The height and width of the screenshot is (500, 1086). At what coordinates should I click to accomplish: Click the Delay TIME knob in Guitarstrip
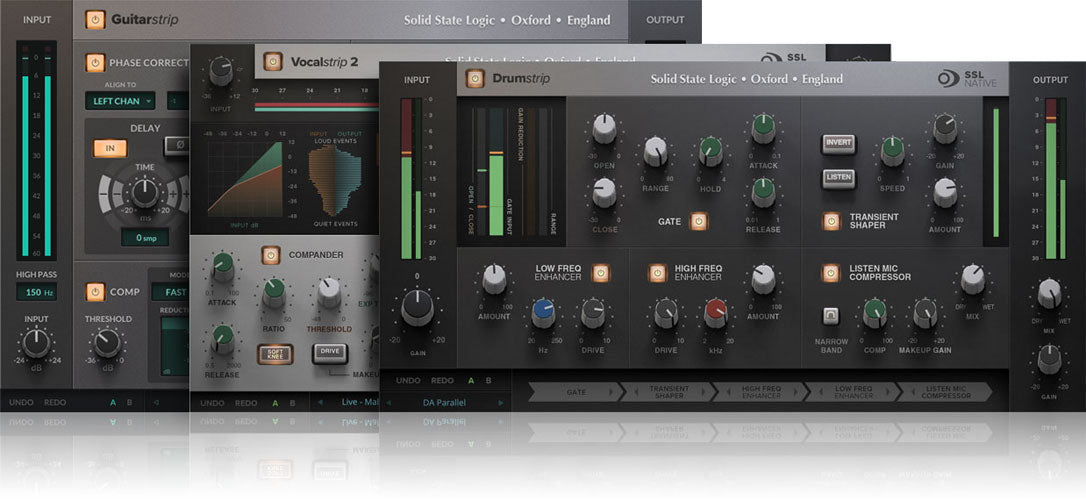coord(144,192)
